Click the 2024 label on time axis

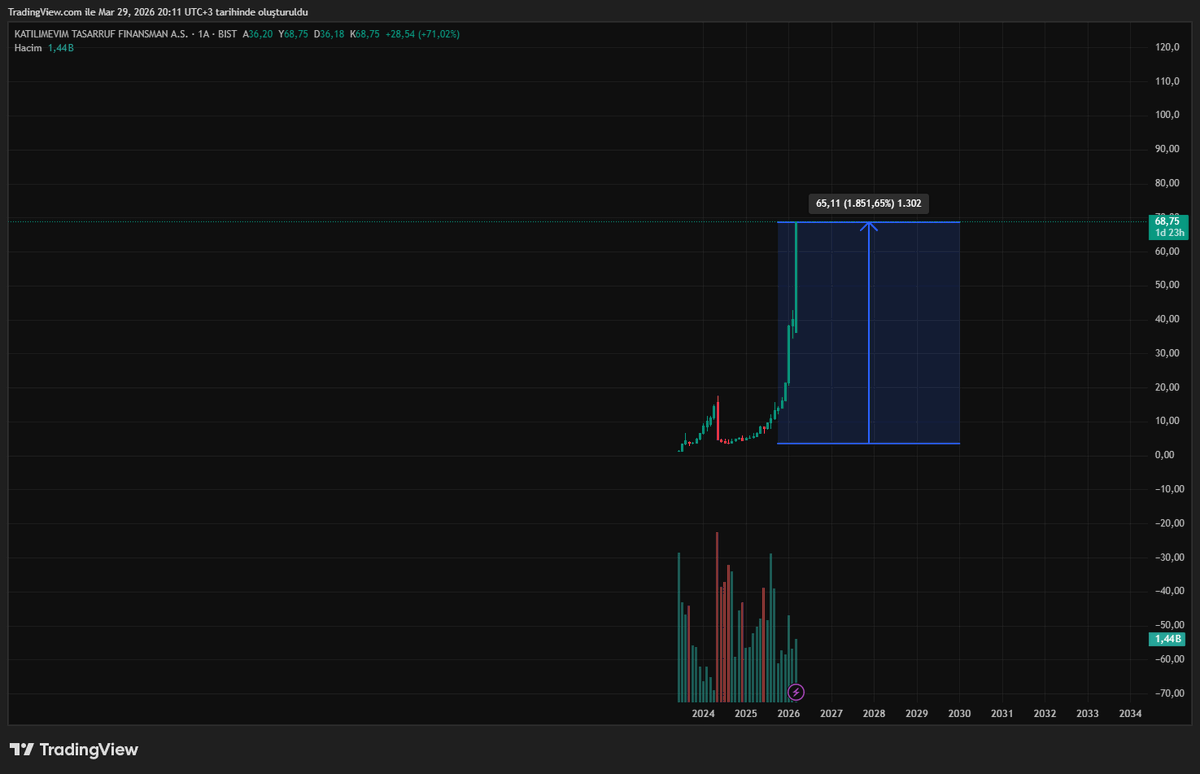pyautogui.click(x=703, y=714)
